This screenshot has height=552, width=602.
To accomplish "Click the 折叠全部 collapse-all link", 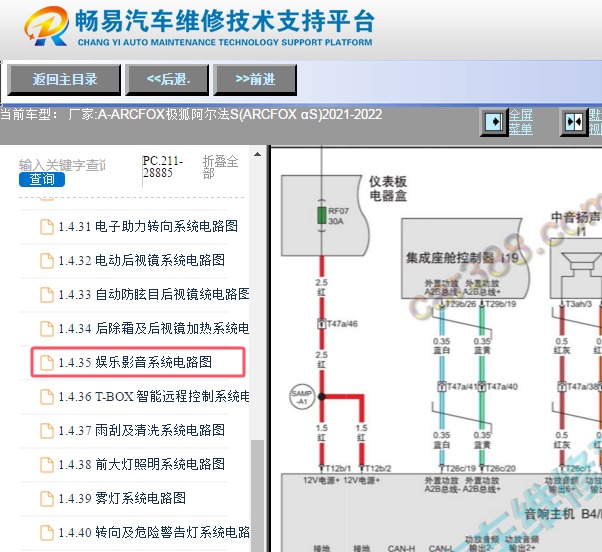I will pos(220,167).
